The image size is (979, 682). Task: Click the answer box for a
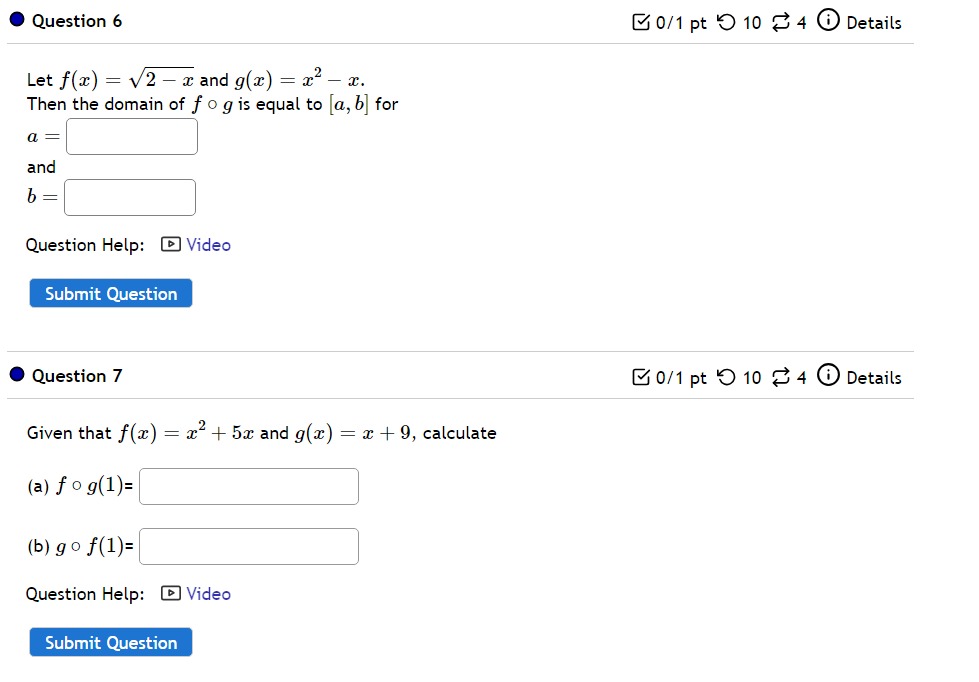point(131,136)
